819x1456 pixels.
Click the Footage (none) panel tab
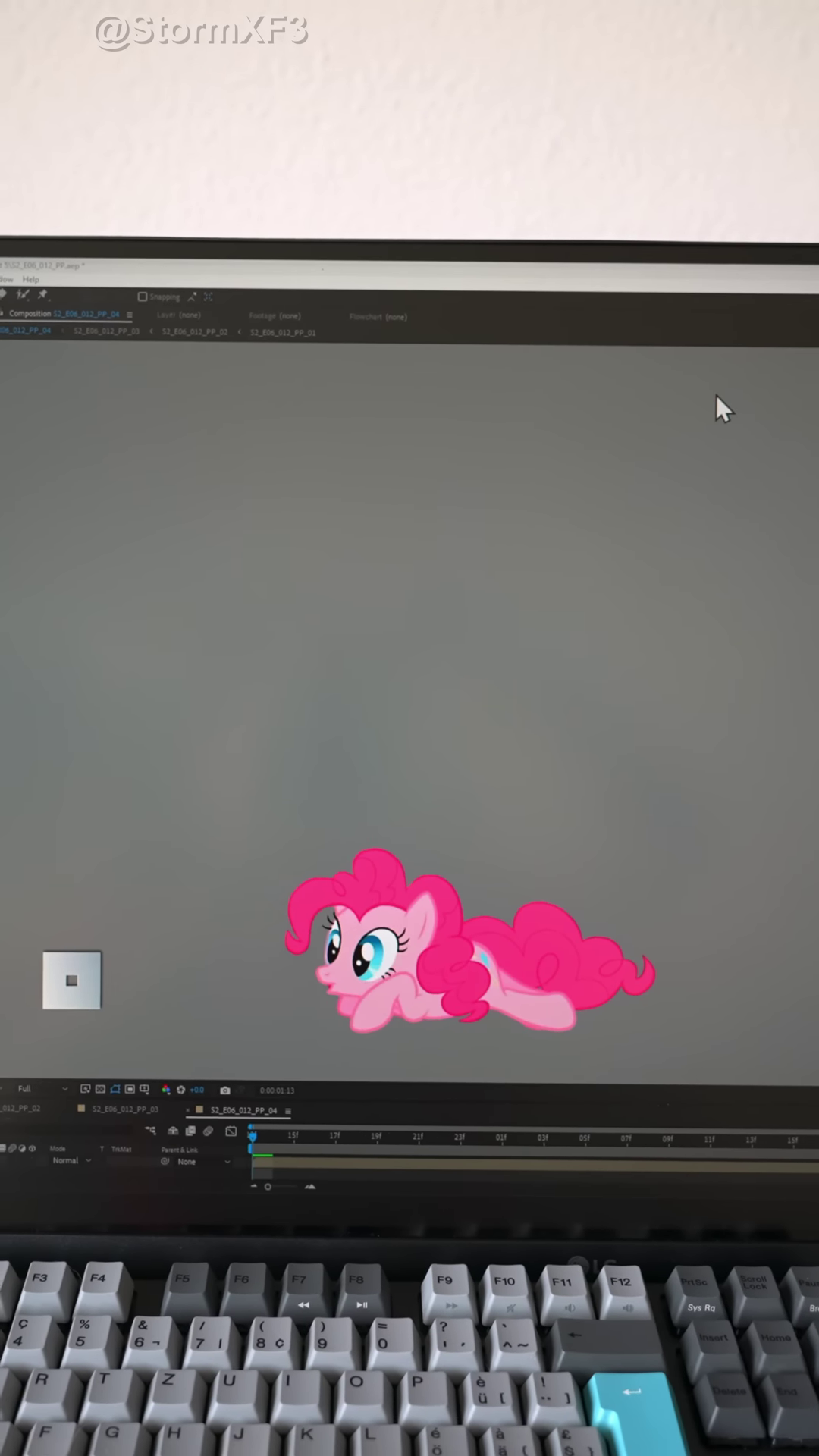275,315
